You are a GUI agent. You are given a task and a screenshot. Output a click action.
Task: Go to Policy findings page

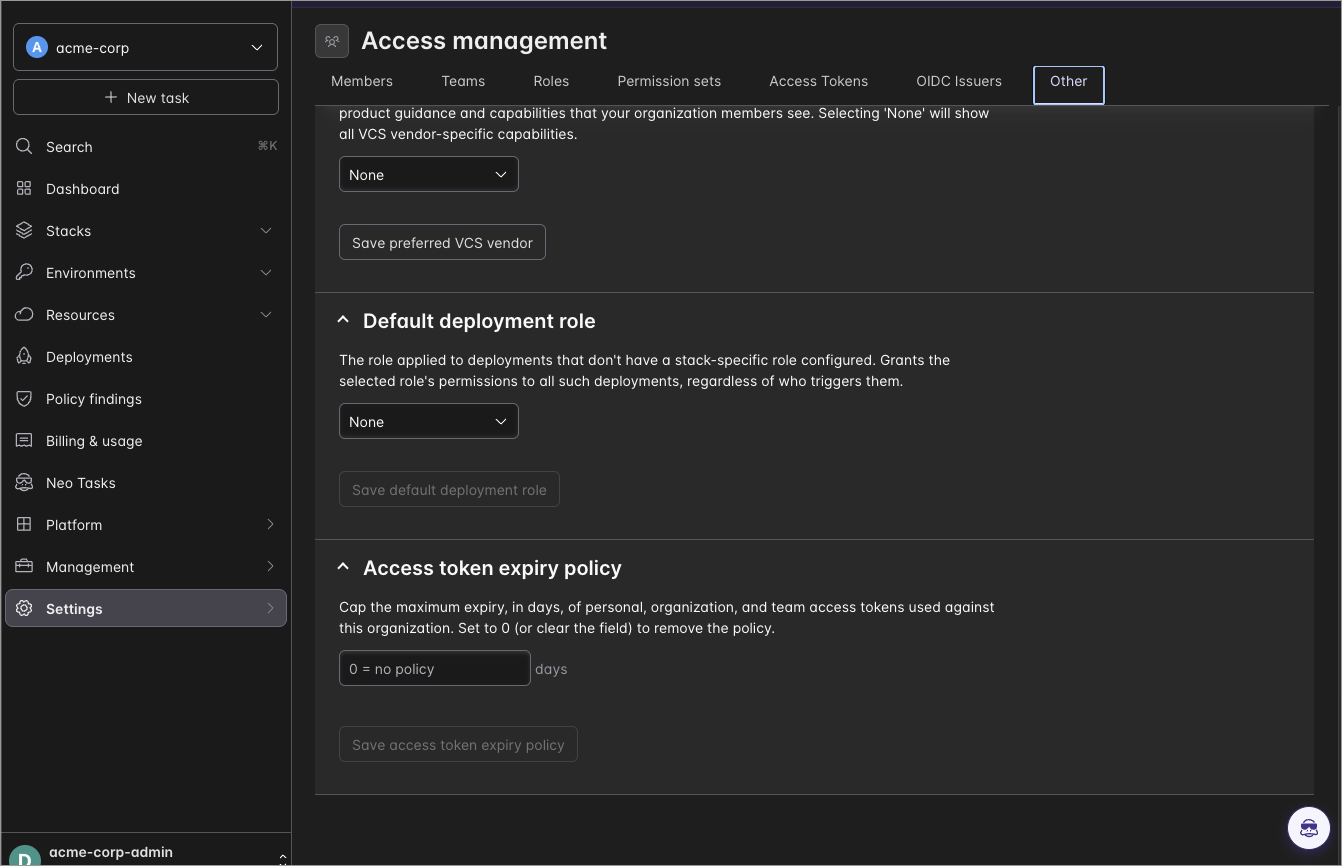point(146,399)
